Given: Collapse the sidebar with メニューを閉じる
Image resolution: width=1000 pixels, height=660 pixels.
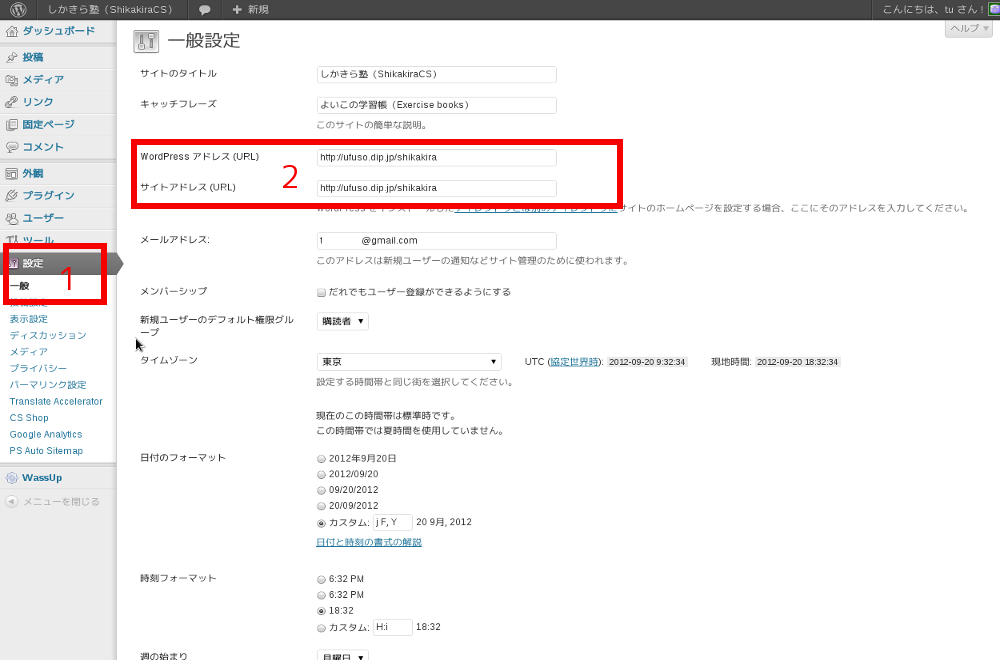Looking at the screenshot, I should pyautogui.click(x=60, y=501).
